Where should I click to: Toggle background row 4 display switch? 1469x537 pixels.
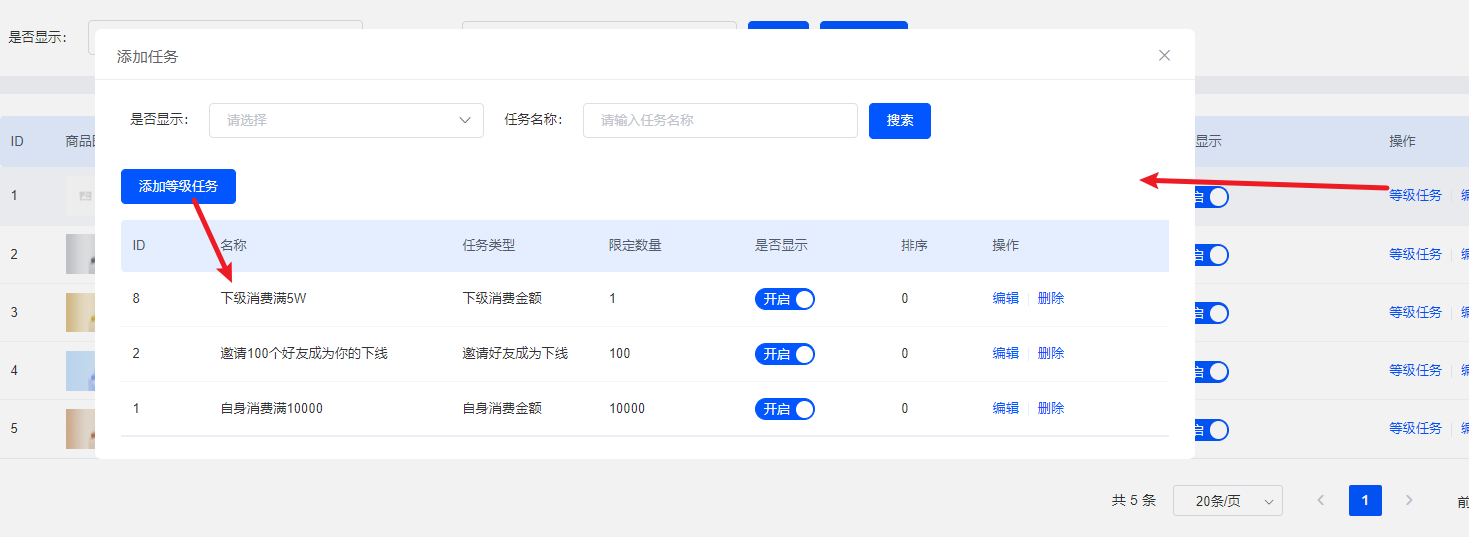(x=1212, y=372)
